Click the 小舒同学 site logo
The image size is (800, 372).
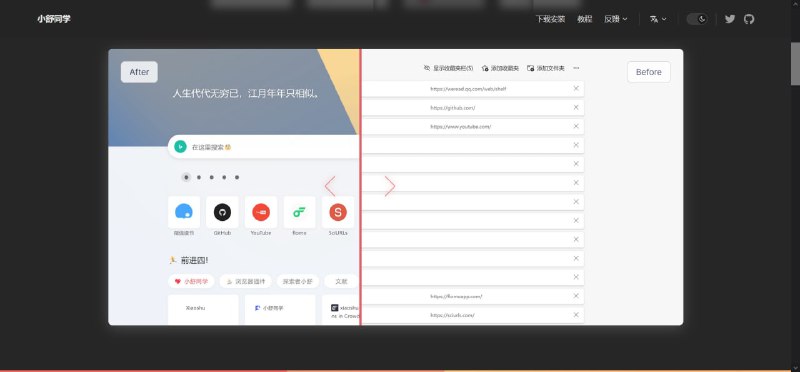[54, 19]
